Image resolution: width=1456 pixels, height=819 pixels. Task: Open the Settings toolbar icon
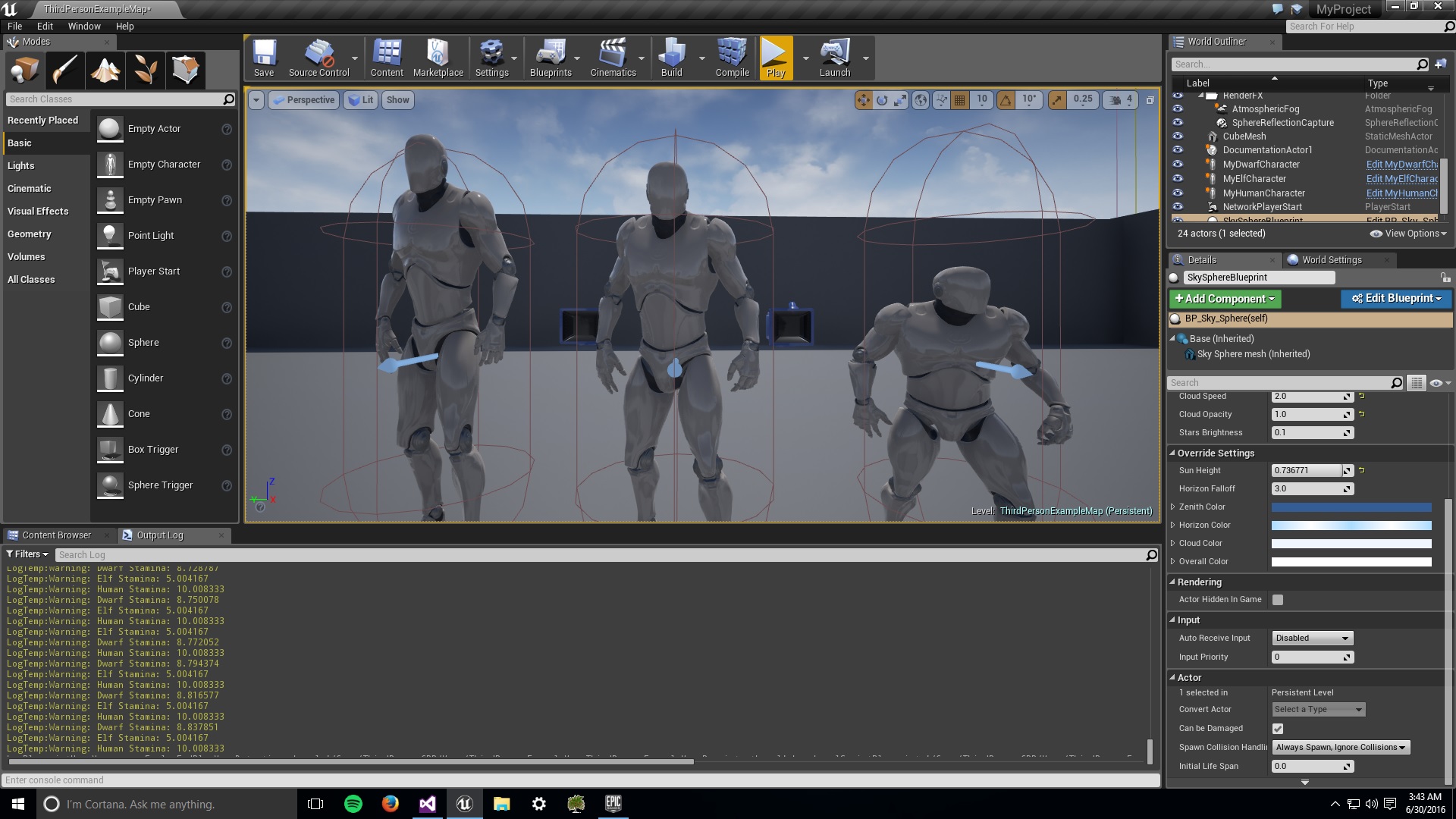(491, 58)
